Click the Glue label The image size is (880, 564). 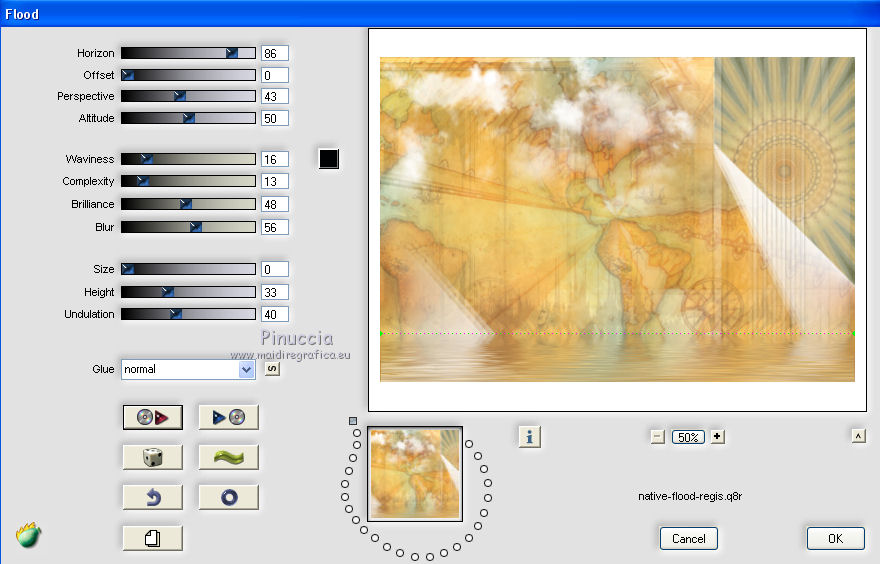[x=103, y=369]
